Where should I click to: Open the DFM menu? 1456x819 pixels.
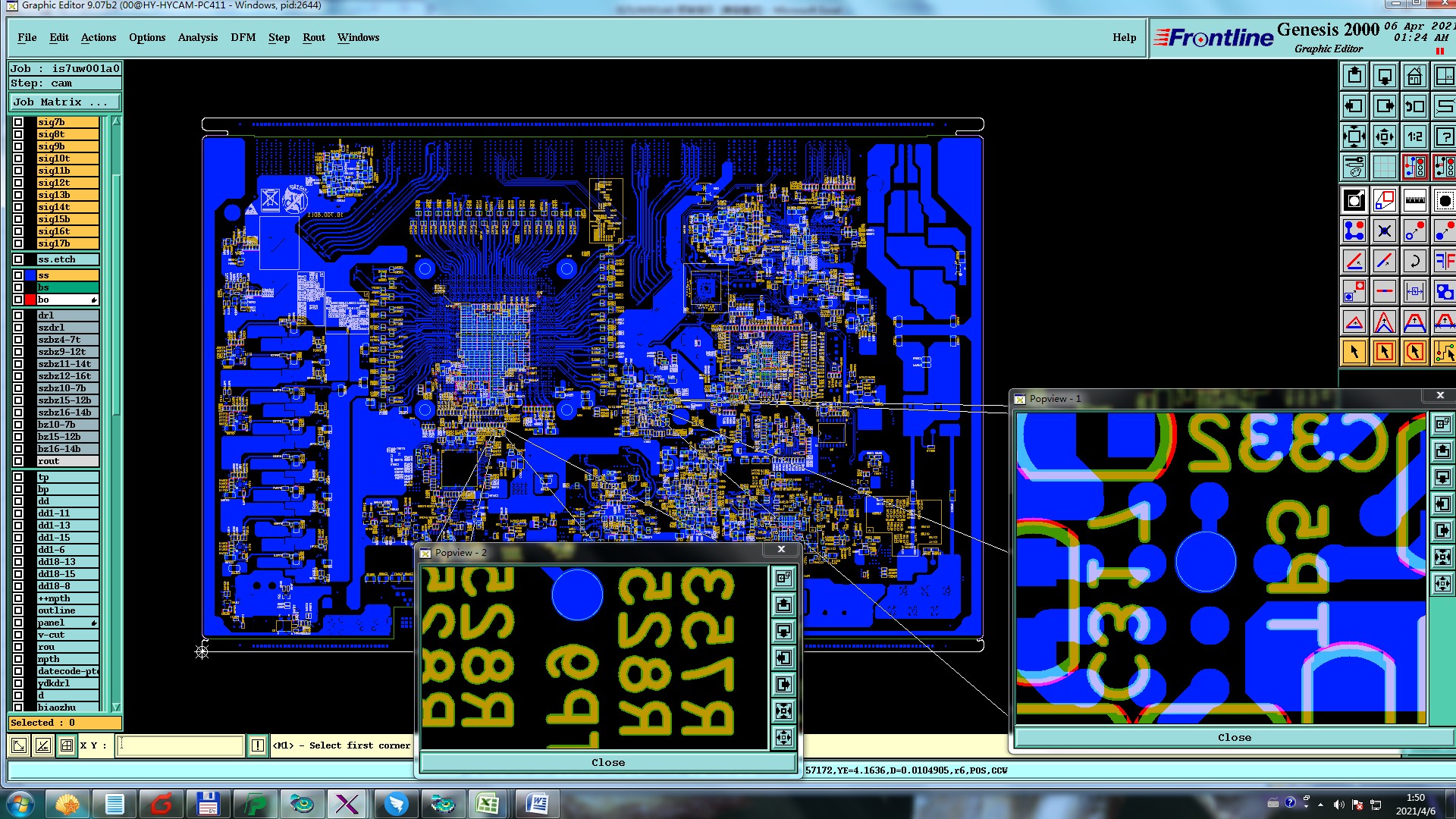pos(243,37)
